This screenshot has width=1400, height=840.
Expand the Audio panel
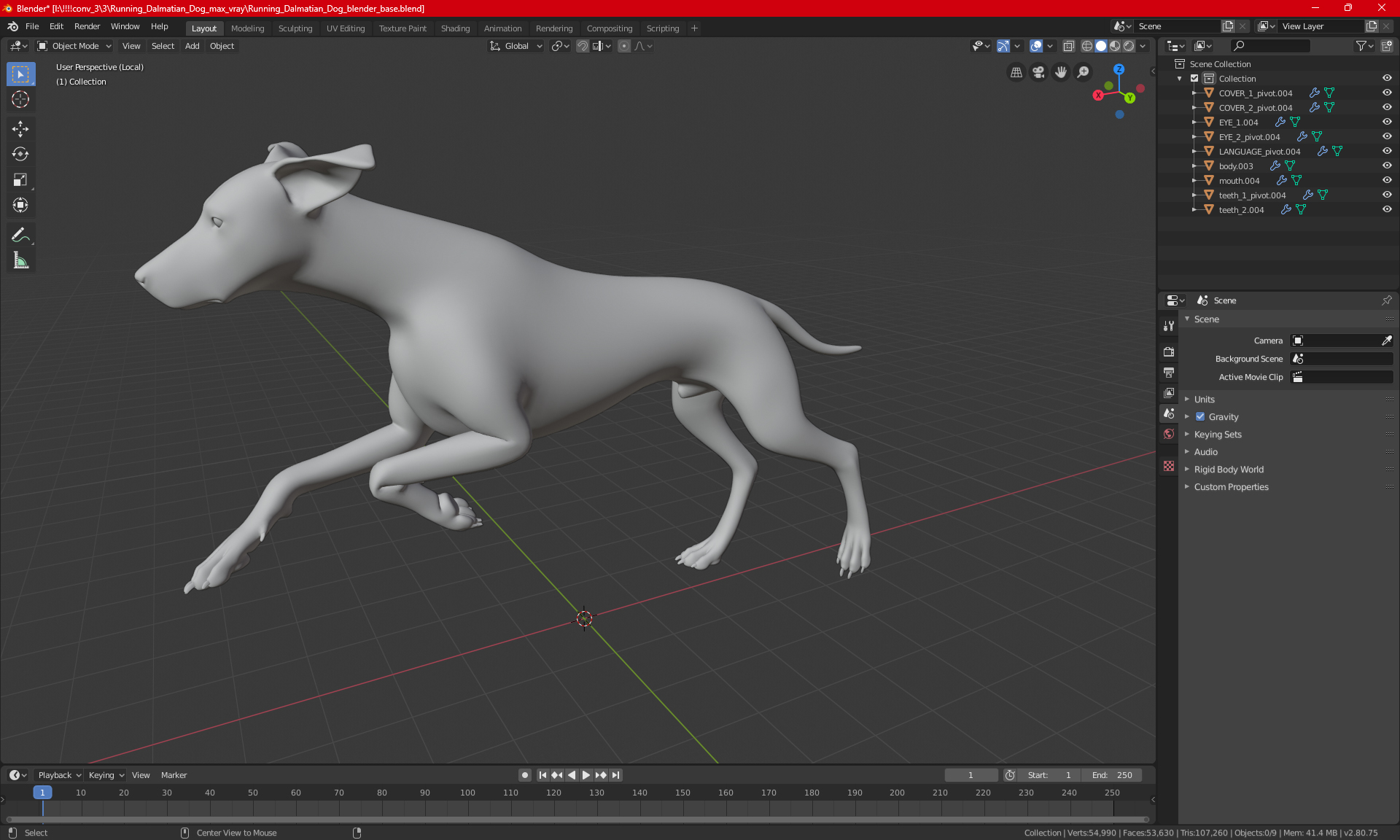[1205, 452]
